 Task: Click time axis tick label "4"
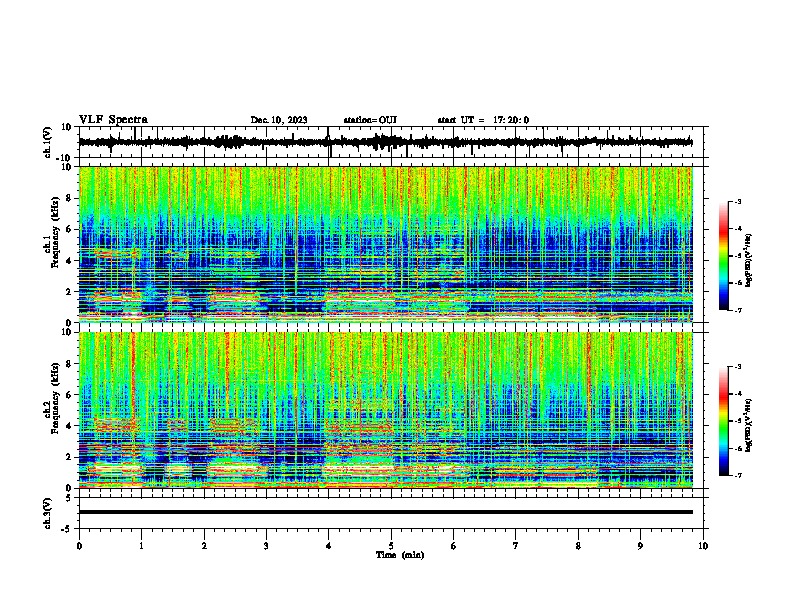pos(329,546)
